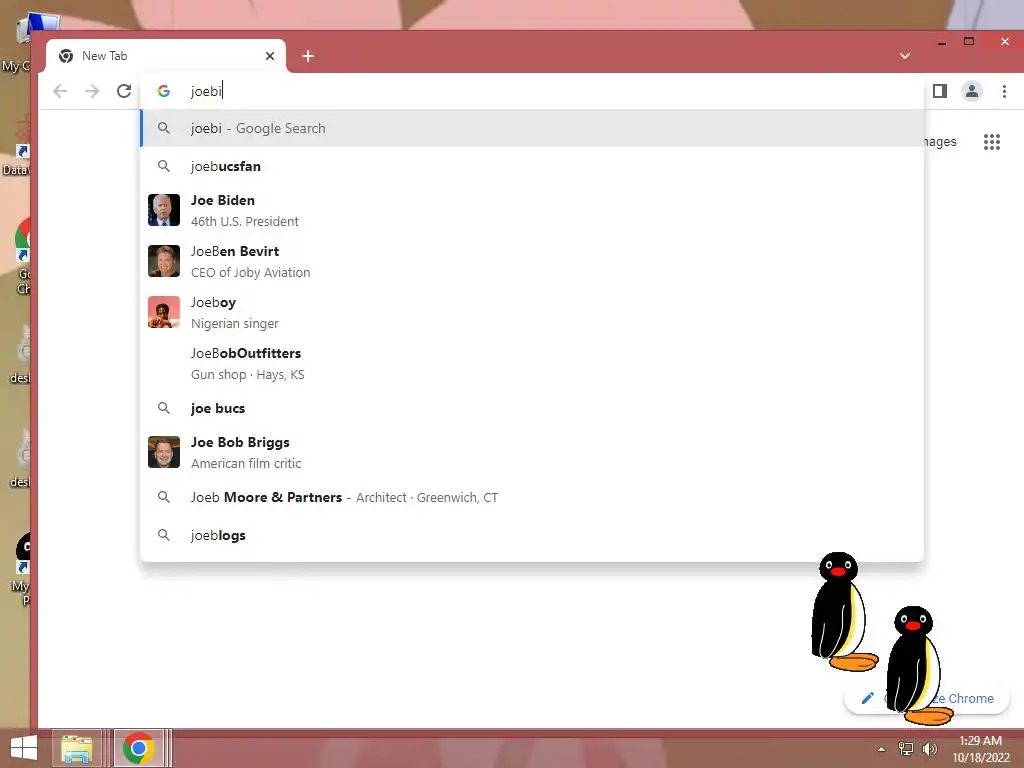Click the magnifier icon beside 'joe bucs'

click(x=164, y=408)
